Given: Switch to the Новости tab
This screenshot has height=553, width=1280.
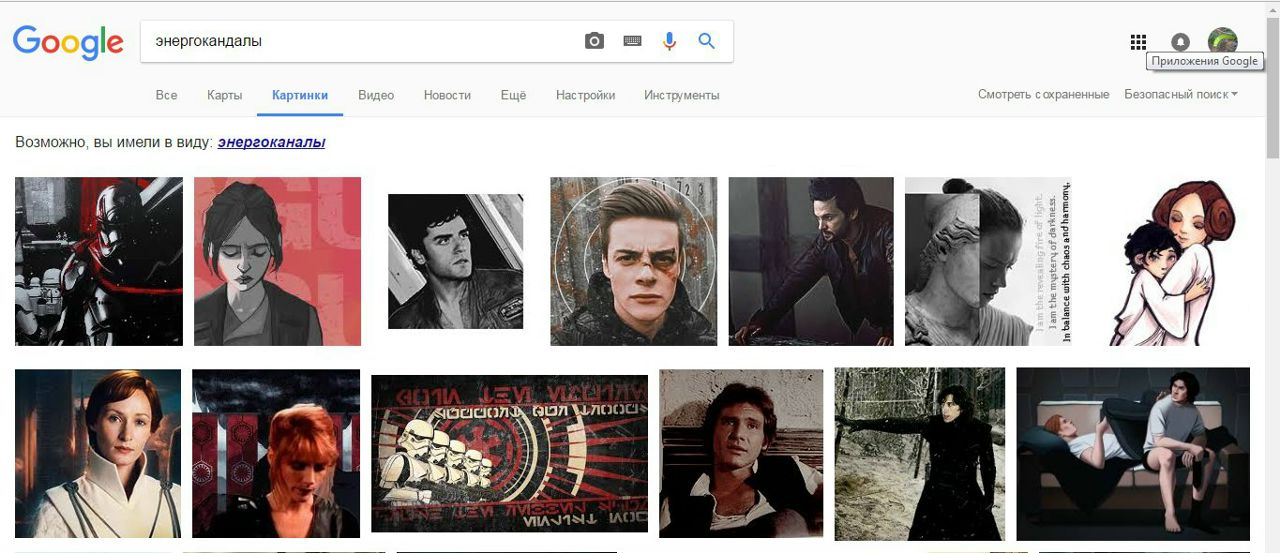Looking at the screenshot, I should point(447,95).
